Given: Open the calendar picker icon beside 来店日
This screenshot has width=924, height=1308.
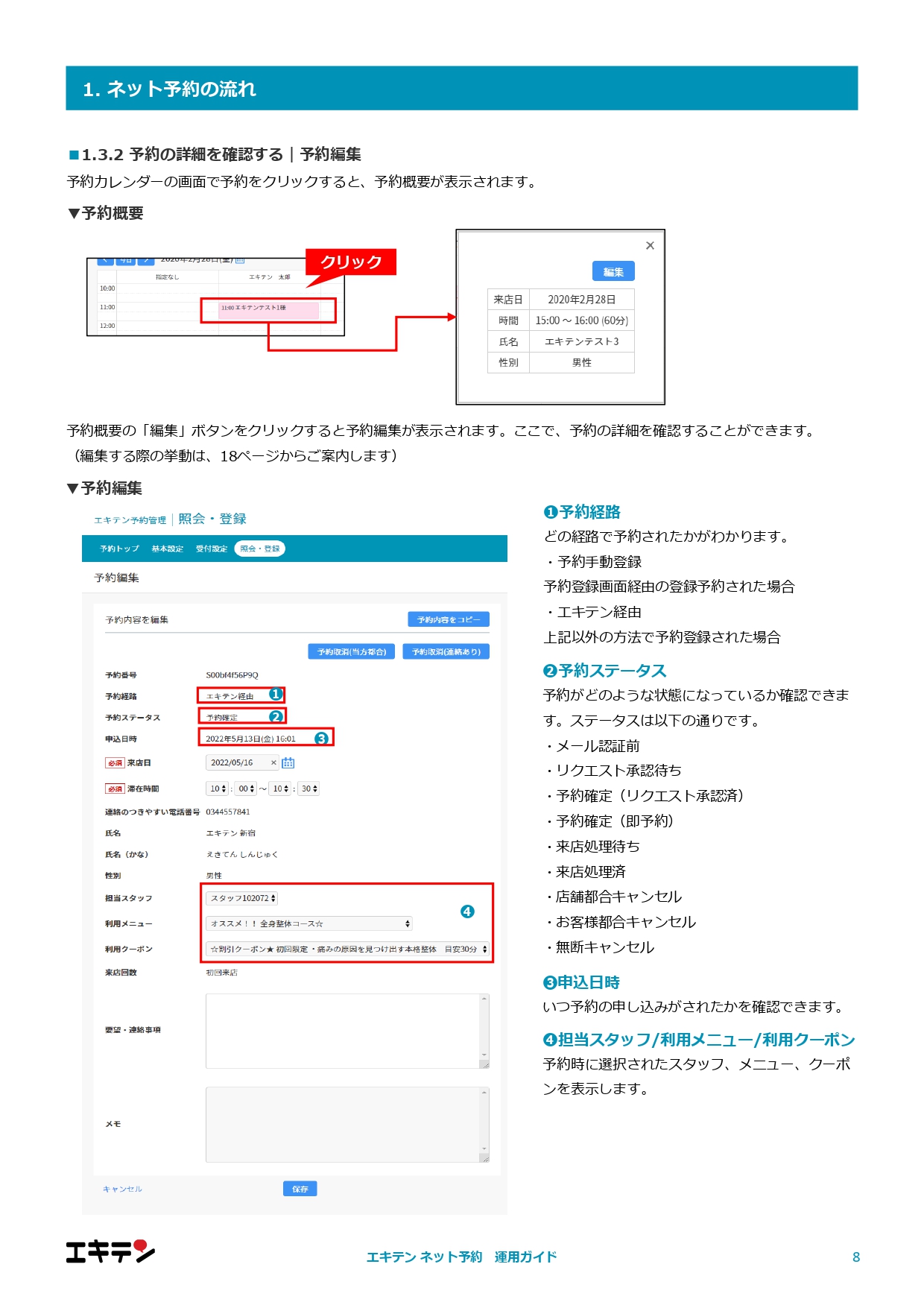Looking at the screenshot, I should point(288,762).
